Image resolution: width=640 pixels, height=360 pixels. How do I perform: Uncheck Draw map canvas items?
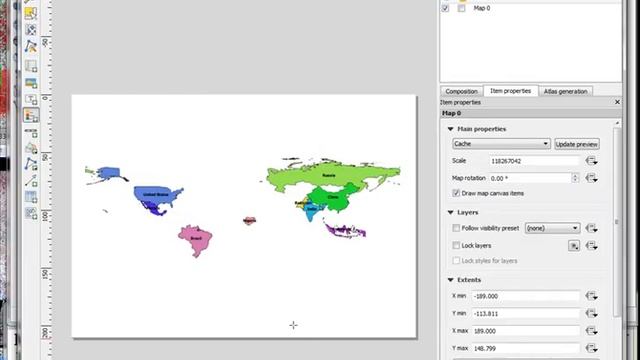click(x=456, y=193)
